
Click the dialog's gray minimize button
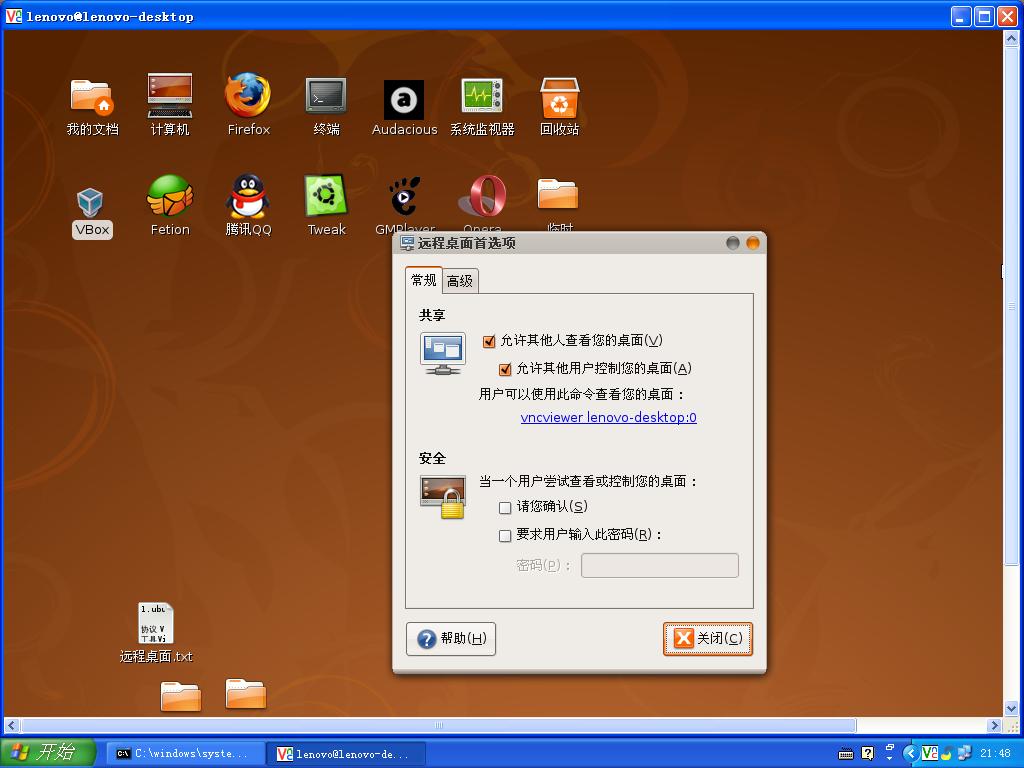pos(733,243)
